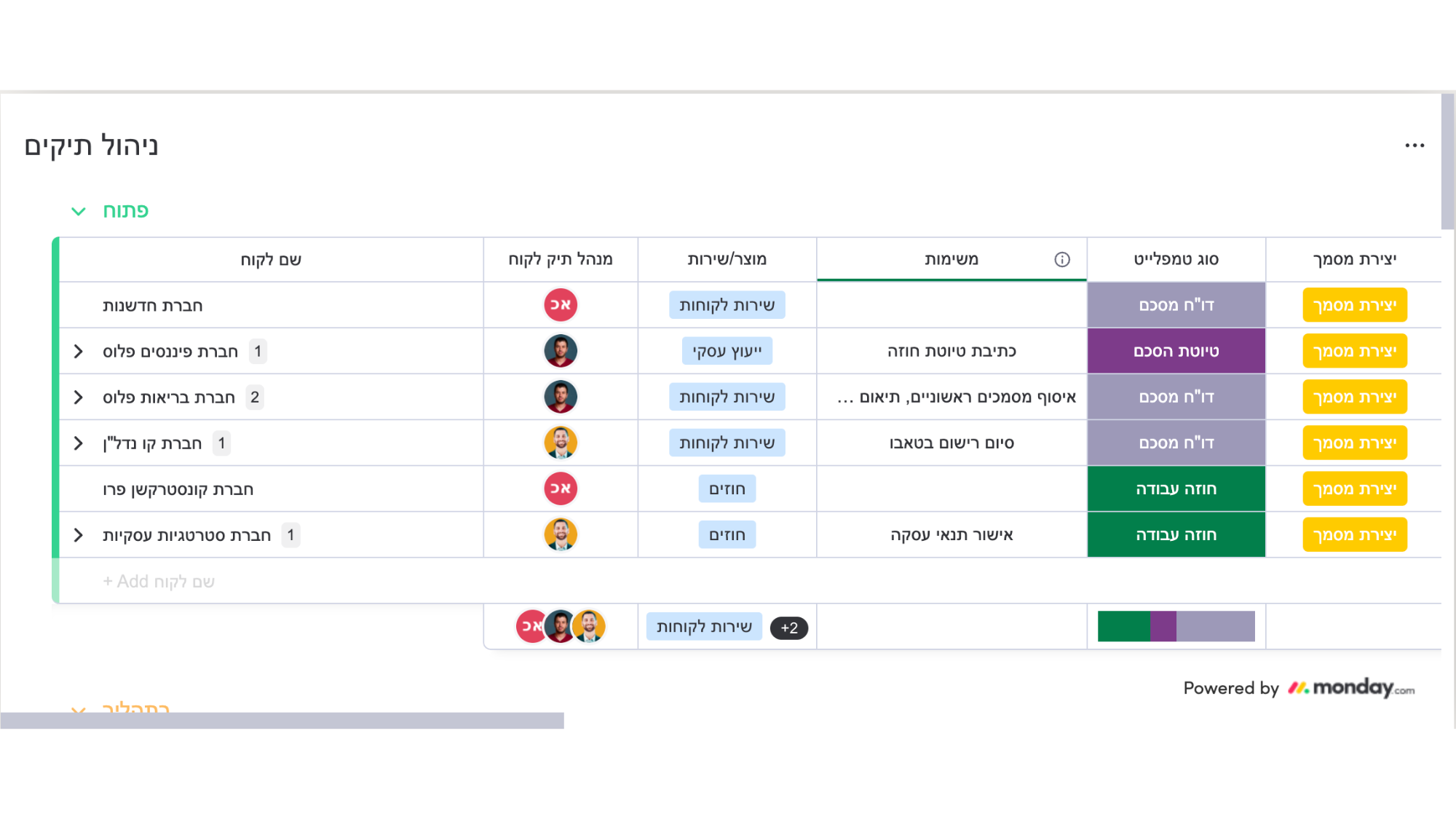Expand subitems of חברת סטרטגיות עסקיות
The width and height of the screenshot is (1456, 819).
click(79, 535)
